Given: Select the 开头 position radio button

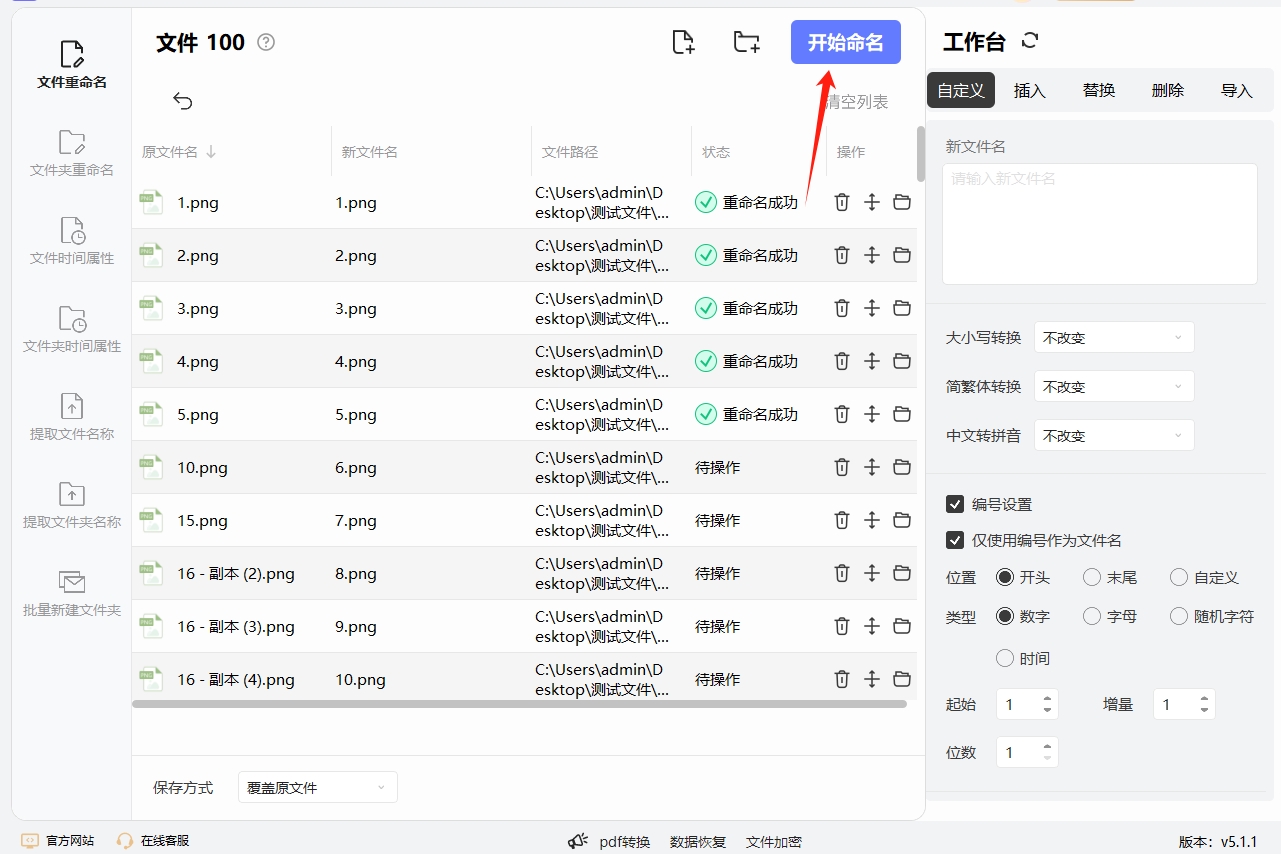Looking at the screenshot, I should point(1005,577).
